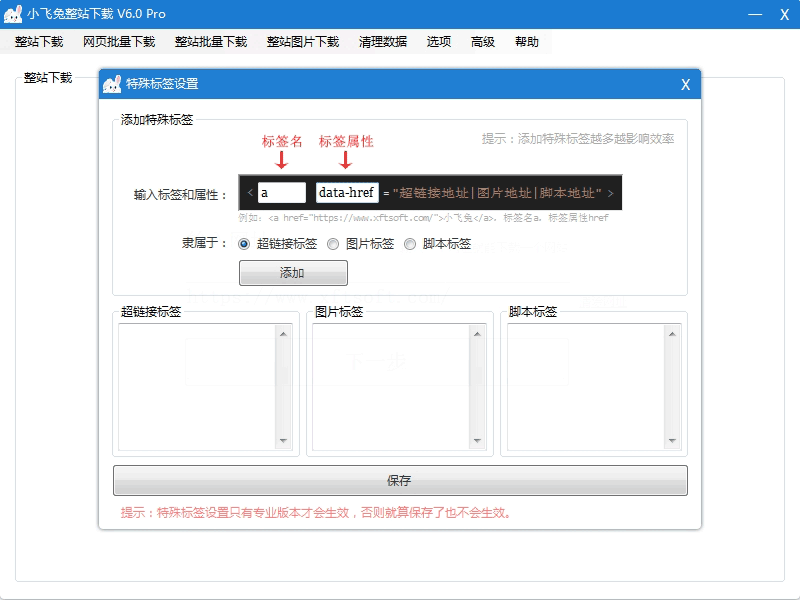Viewport: 800px width, 600px height.
Task: Open the 整站下载 menu
Action: click(x=39, y=42)
